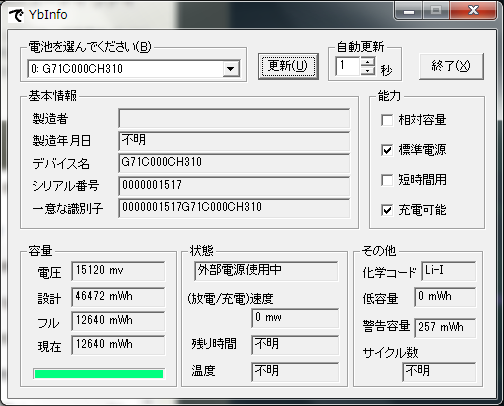
Task: Increase auto-update seconds with up arrow
Action: tap(368, 61)
